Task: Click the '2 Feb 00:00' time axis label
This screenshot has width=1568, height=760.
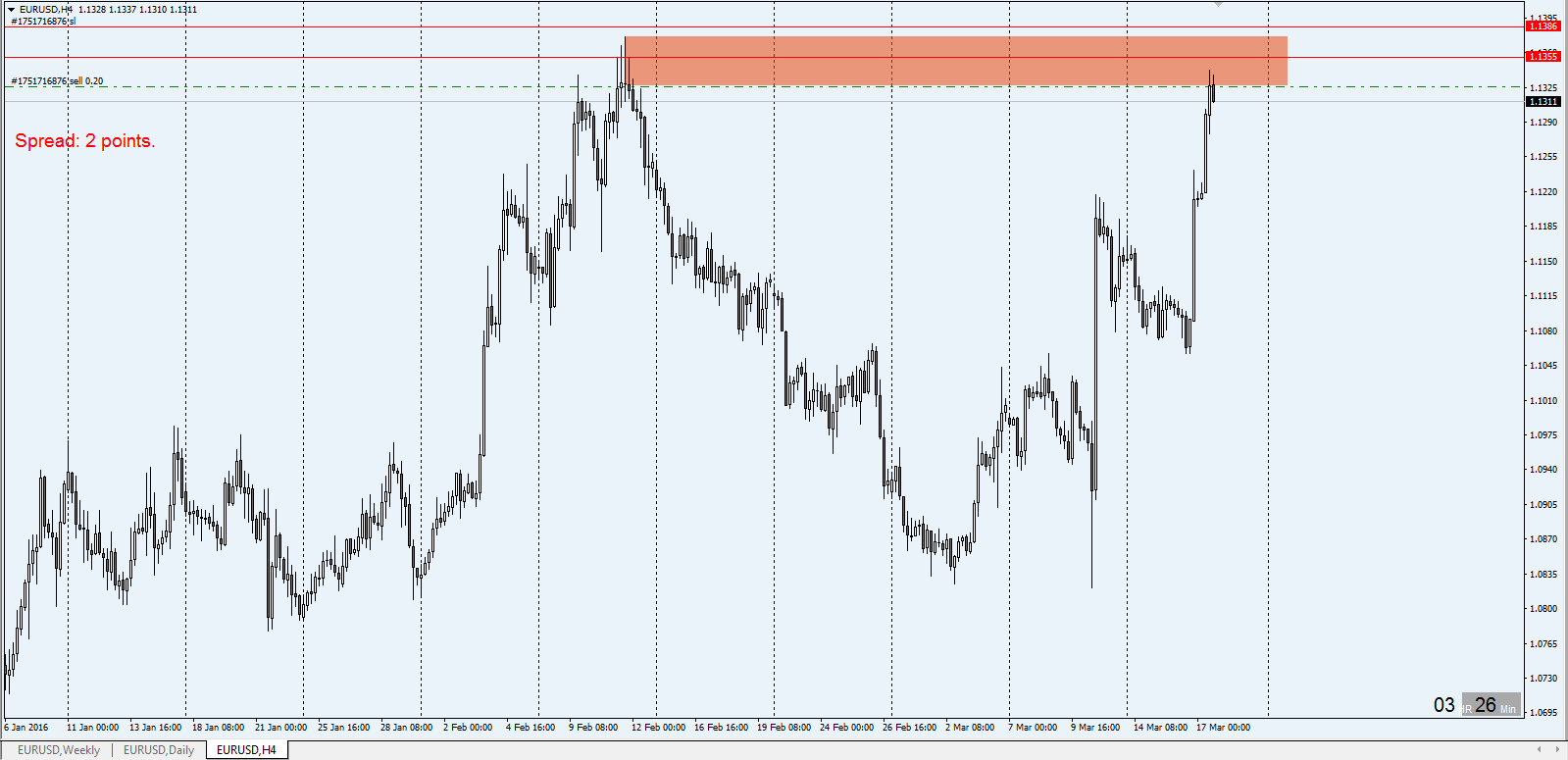Action: coord(468,728)
